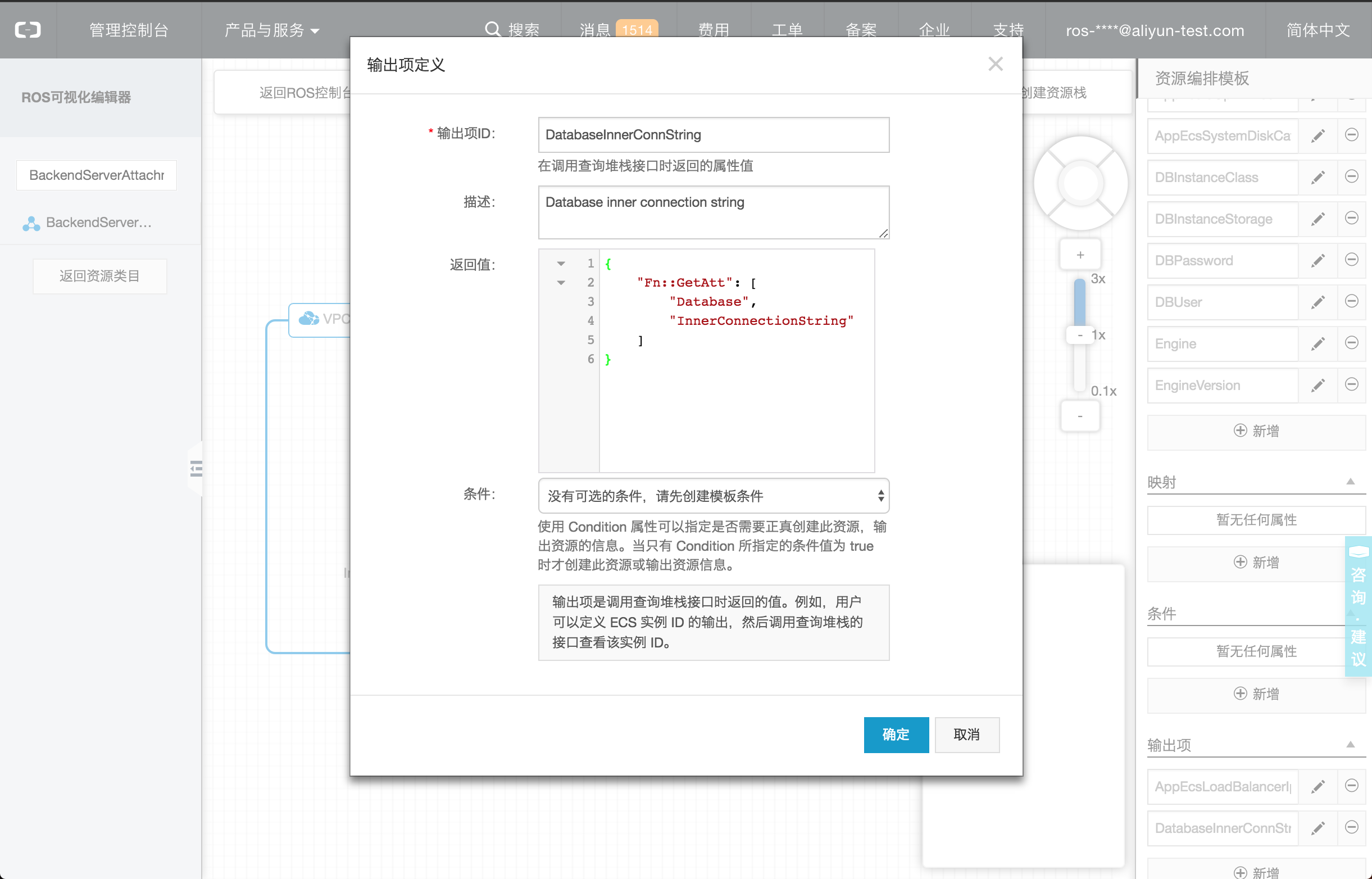Edit the EngineVersion parameter

[x=1318, y=386]
